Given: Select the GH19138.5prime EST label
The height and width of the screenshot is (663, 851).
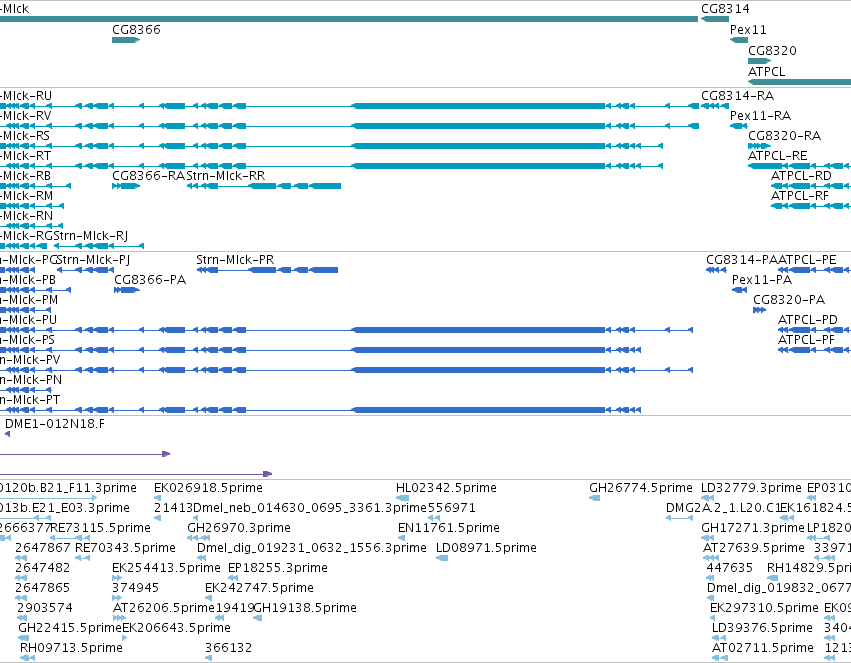Looking at the screenshot, I should pos(305,608).
